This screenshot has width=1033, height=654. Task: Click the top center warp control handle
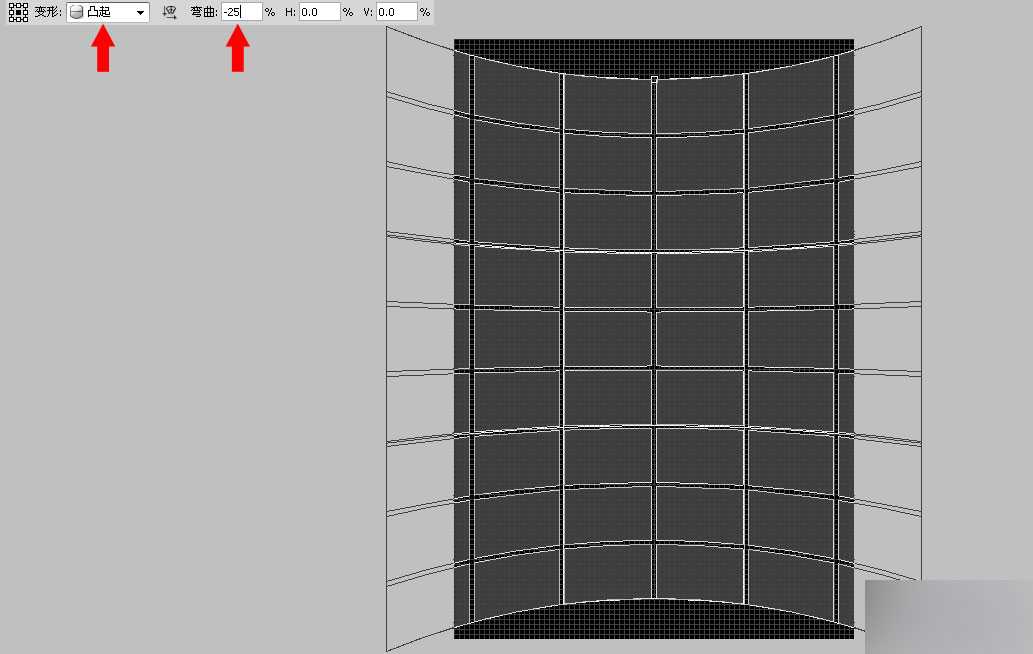point(654,79)
